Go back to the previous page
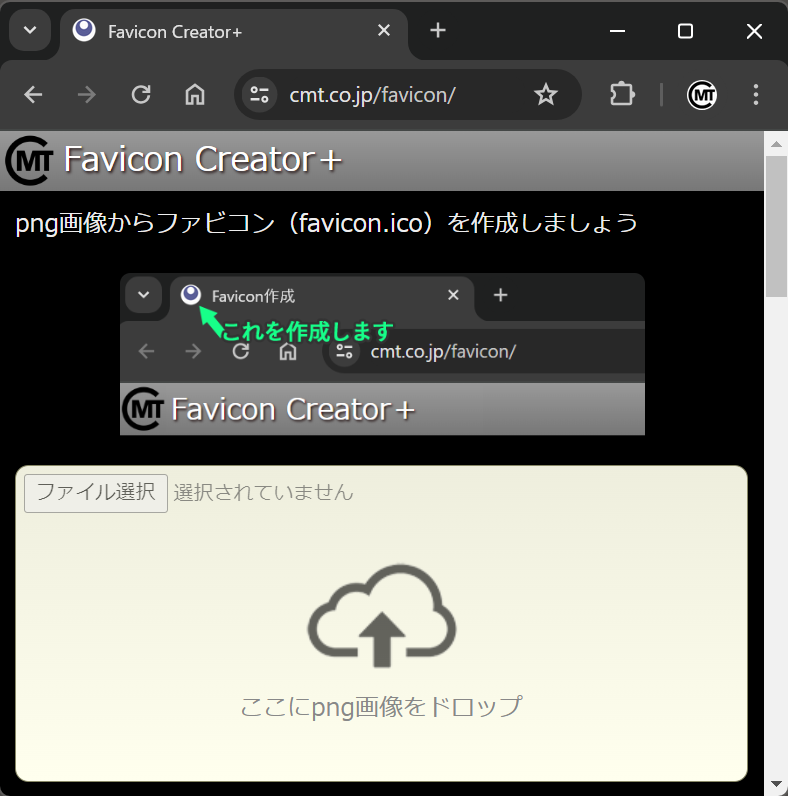 tap(34, 94)
